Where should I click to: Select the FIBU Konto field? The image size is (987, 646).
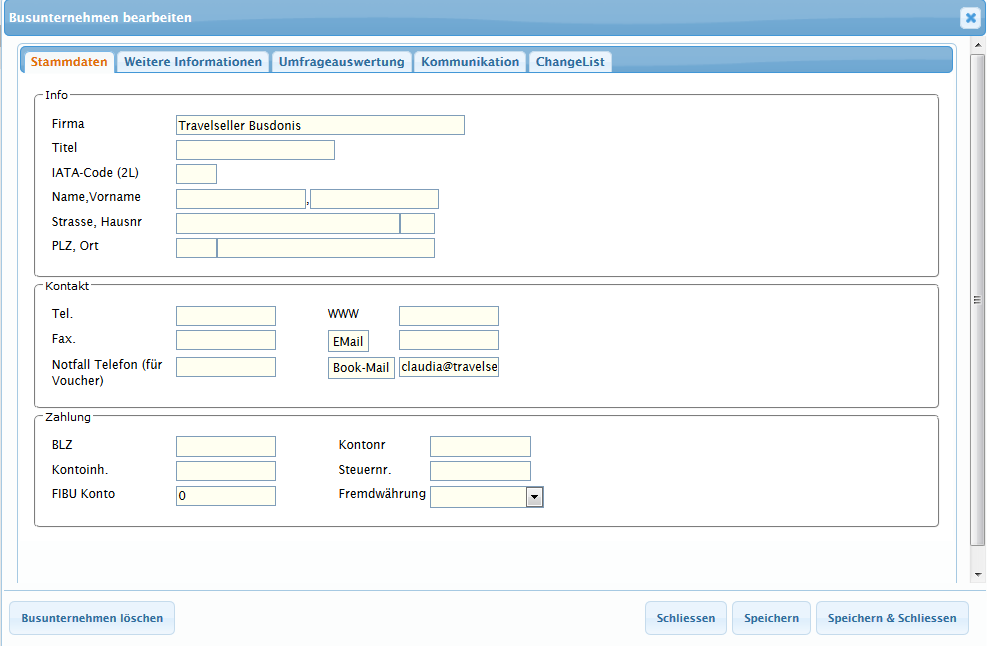226,496
